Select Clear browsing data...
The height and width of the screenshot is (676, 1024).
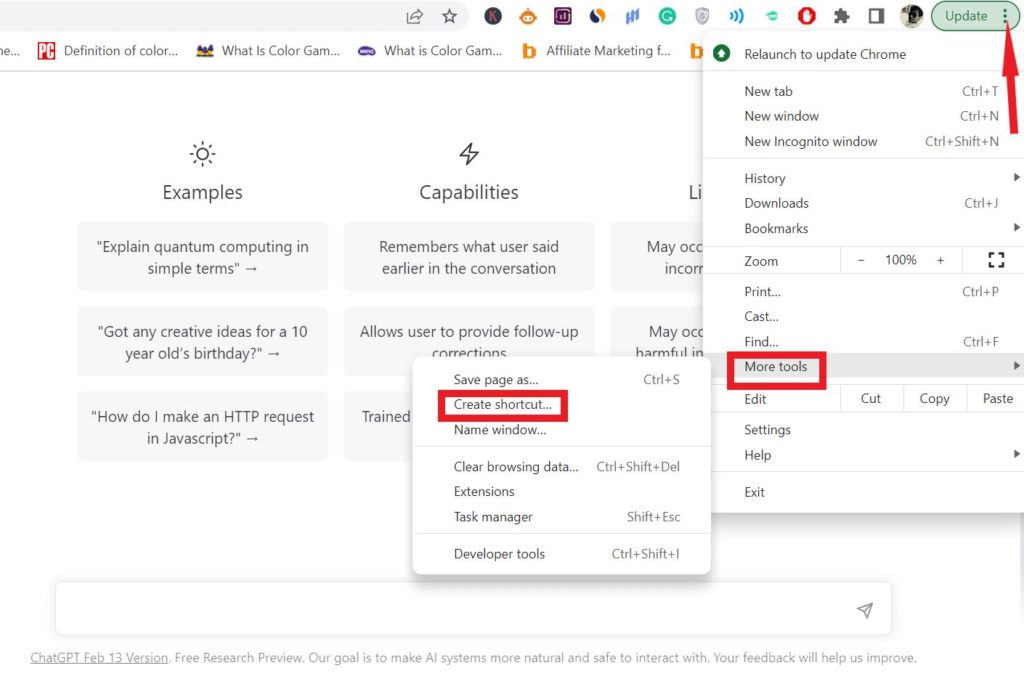[562, 467]
